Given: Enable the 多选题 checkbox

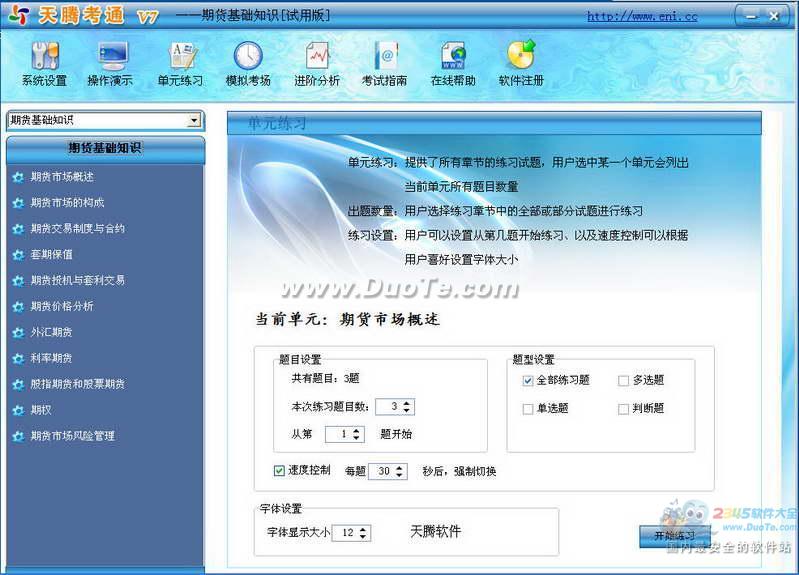Looking at the screenshot, I should (623, 381).
